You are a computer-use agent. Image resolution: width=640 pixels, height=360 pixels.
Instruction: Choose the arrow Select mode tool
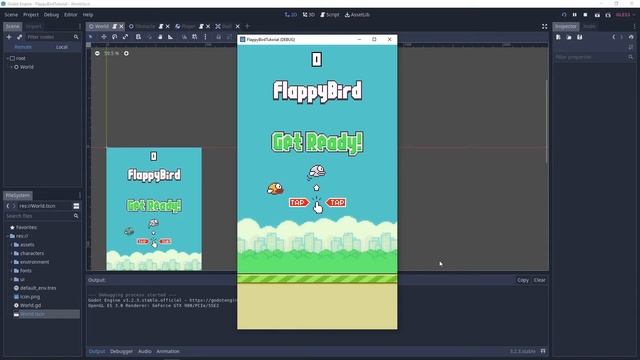91,37
